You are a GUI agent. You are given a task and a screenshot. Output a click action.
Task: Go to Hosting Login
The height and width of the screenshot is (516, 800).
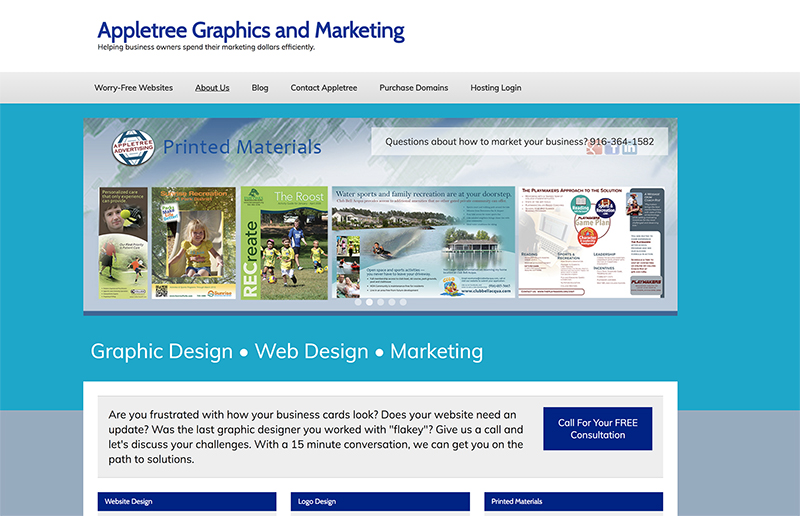pyautogui.click(x=496, y=88)
